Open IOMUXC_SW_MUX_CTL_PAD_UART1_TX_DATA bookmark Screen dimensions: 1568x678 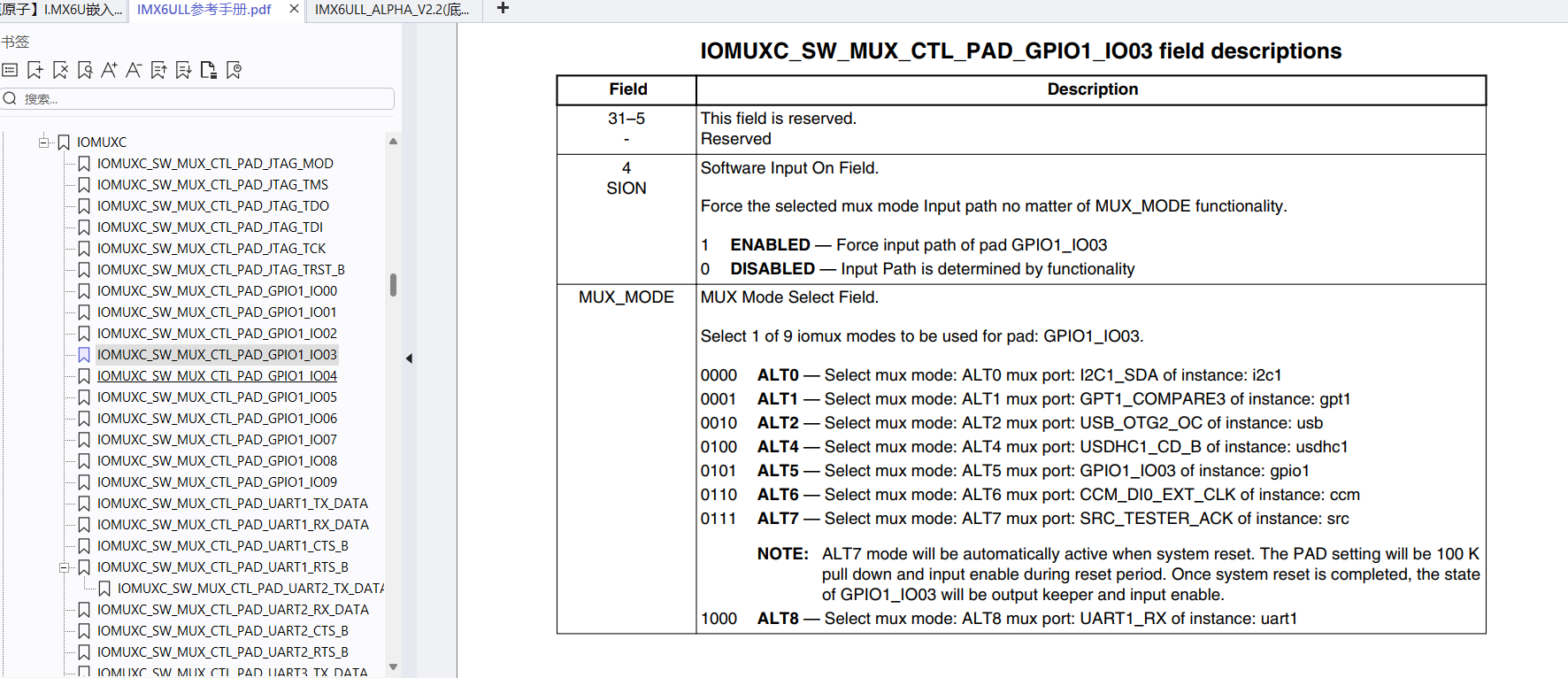tap(233, 503)
